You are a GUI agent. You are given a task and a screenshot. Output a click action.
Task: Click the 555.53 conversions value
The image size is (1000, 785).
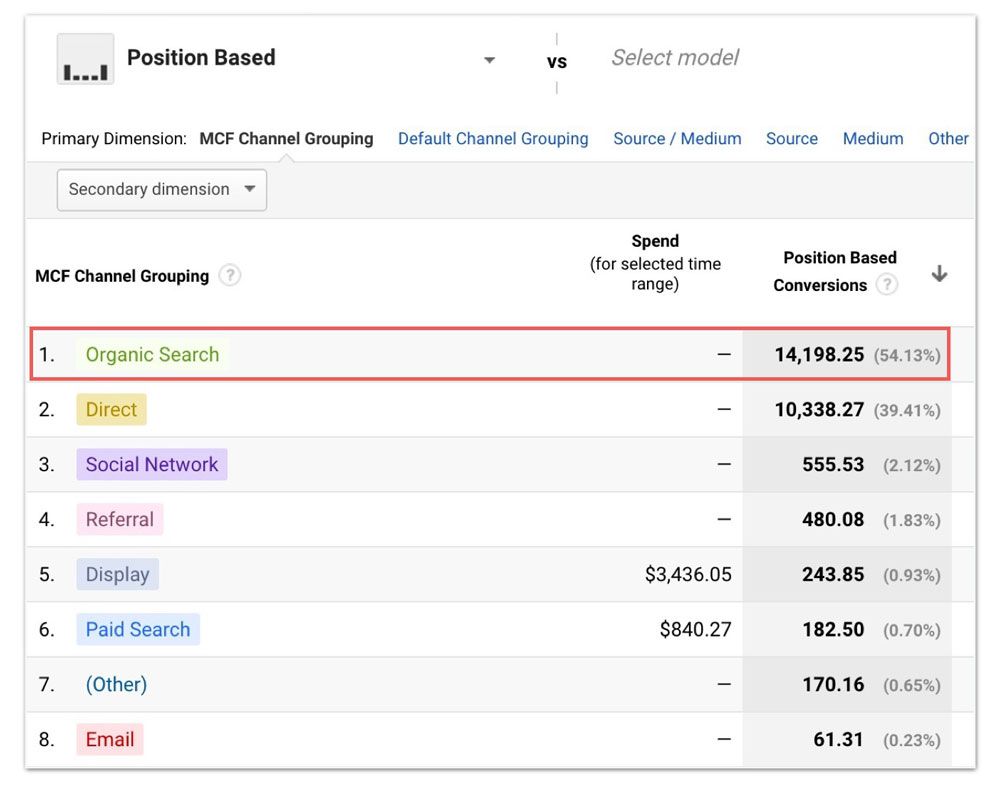point(833,464)
